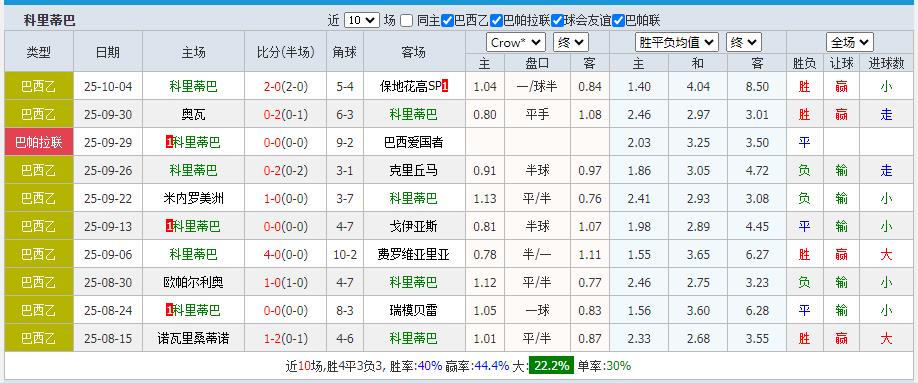Select the 30% odd-goals rate
The width and height of the screenshot is (918, 383).
(x=618, y=366)
